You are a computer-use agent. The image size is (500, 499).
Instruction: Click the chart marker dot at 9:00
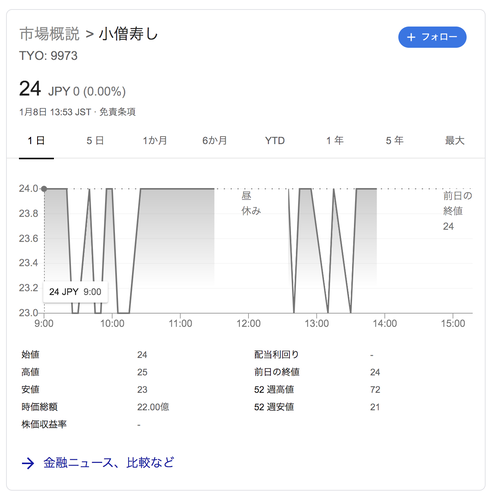tap(44, 189)
